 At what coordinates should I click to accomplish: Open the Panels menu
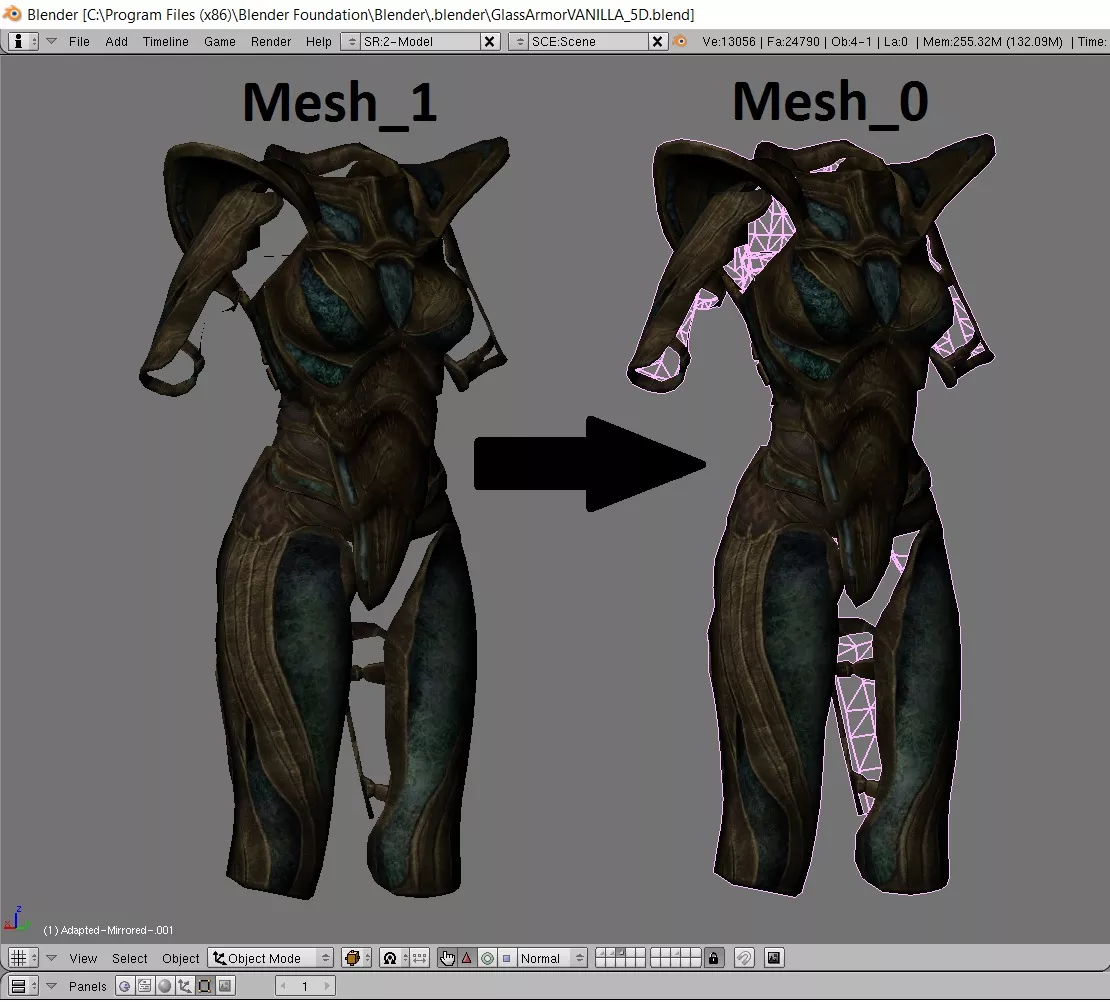tap(87, 986)
